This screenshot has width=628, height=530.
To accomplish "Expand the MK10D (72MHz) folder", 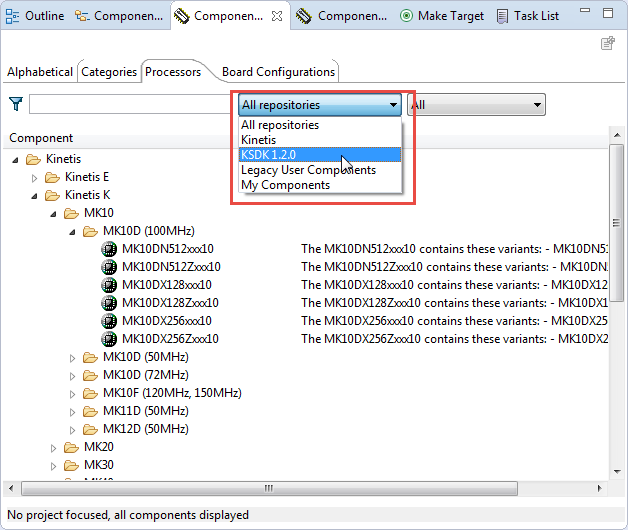I will (x=72, y=376).
